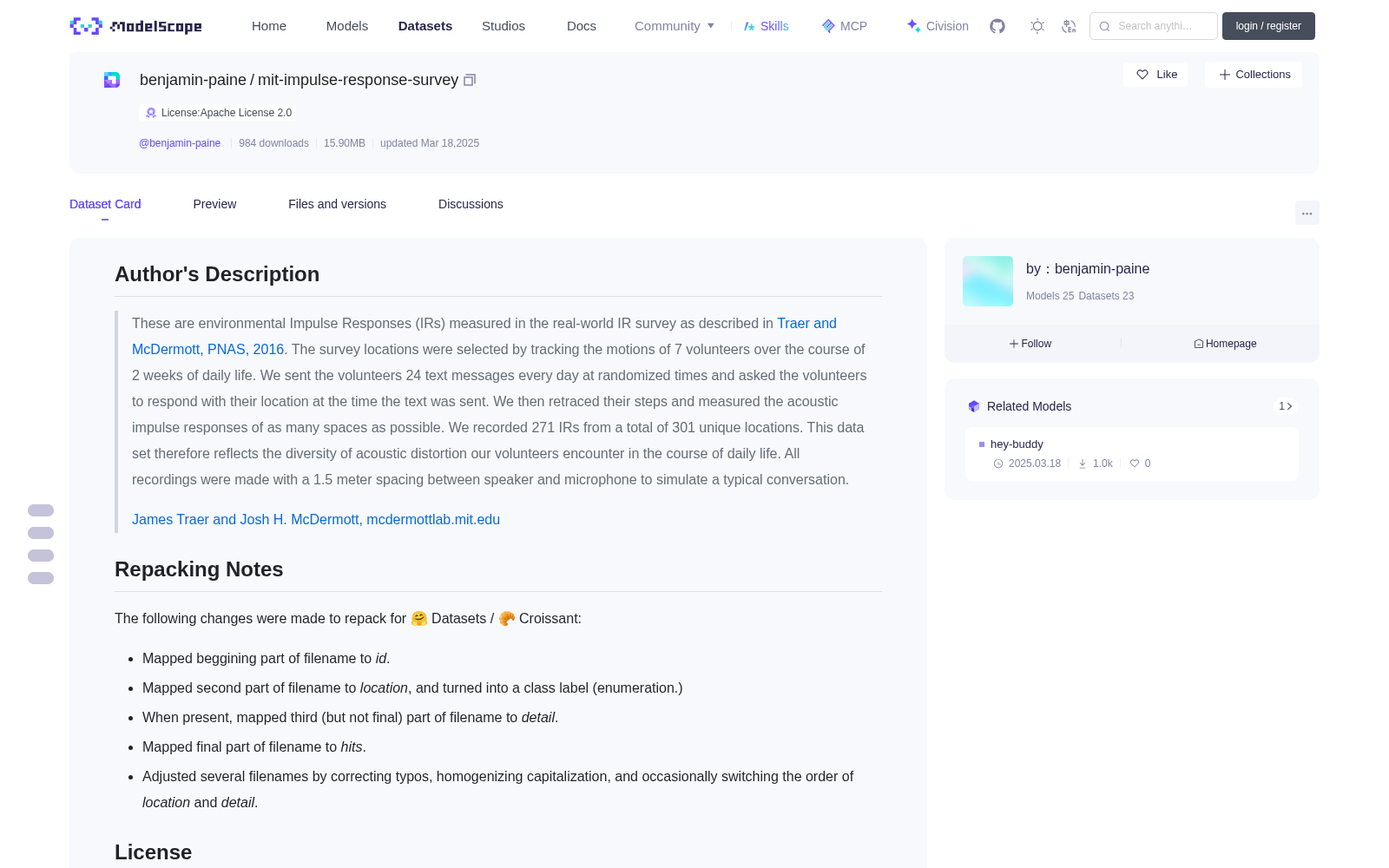Switch language with translate icon
This screenshot has width=1389, height=868.
point(1070,26)
